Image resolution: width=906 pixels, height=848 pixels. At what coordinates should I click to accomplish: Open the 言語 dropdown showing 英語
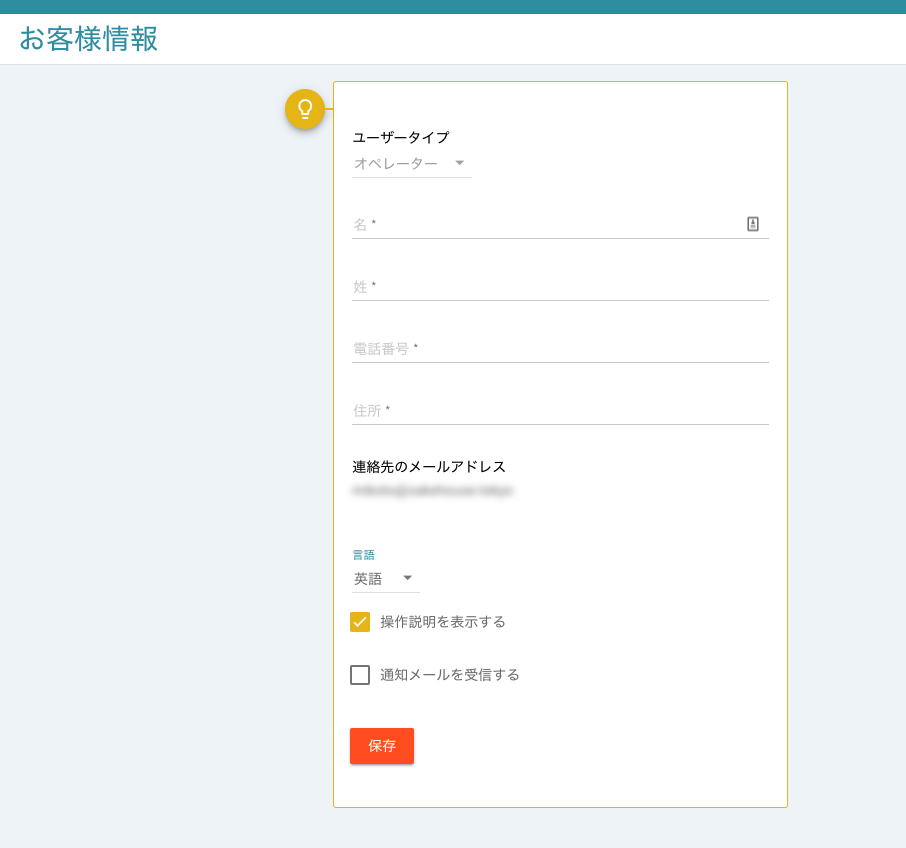click(x=385, y=578)
